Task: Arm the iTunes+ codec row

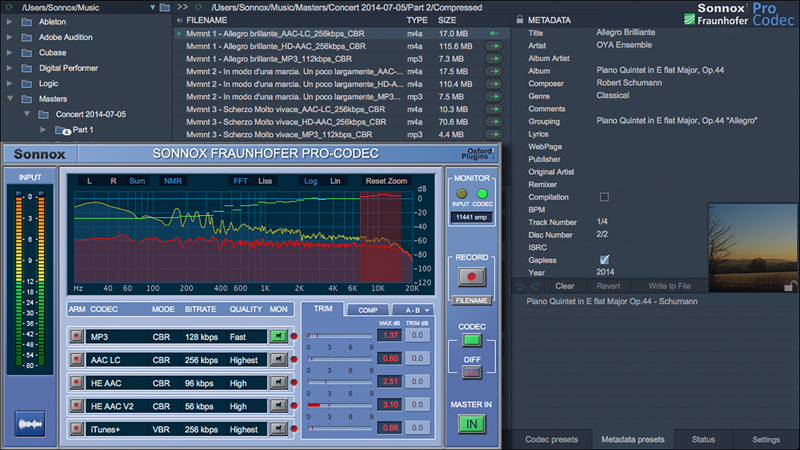Action: coord(77,429)
